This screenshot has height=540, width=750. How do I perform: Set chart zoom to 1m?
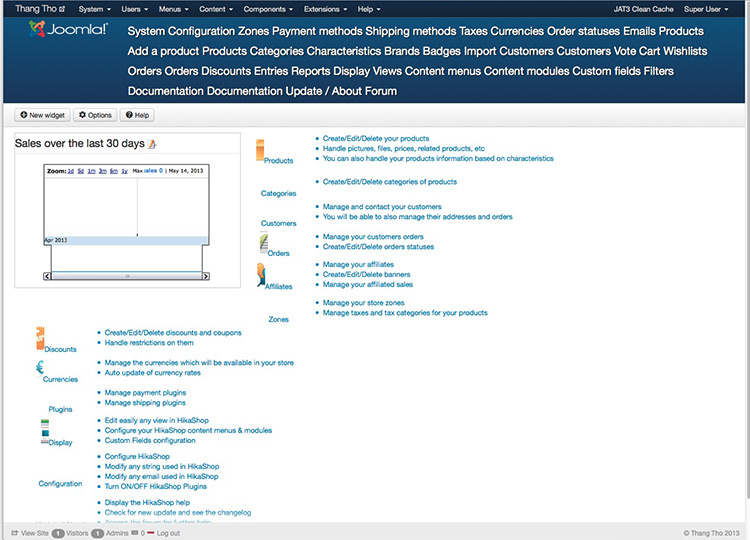pyautogui.click(x=91, y=171)
